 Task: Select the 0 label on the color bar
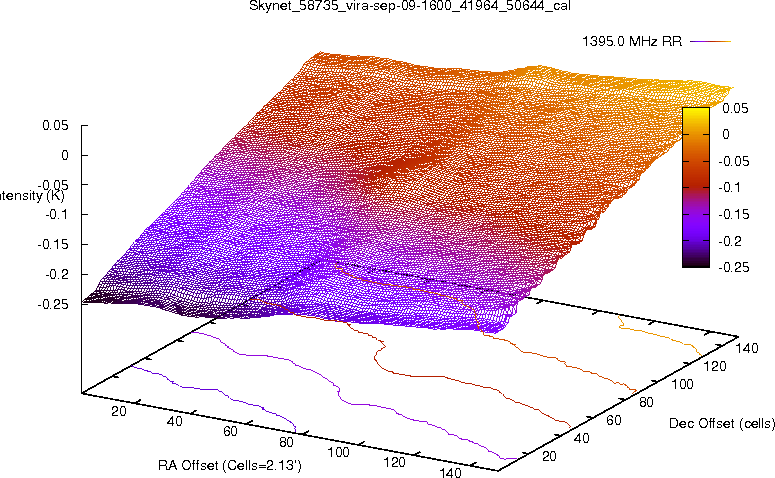pyautogui.click(x=726, y=134)
